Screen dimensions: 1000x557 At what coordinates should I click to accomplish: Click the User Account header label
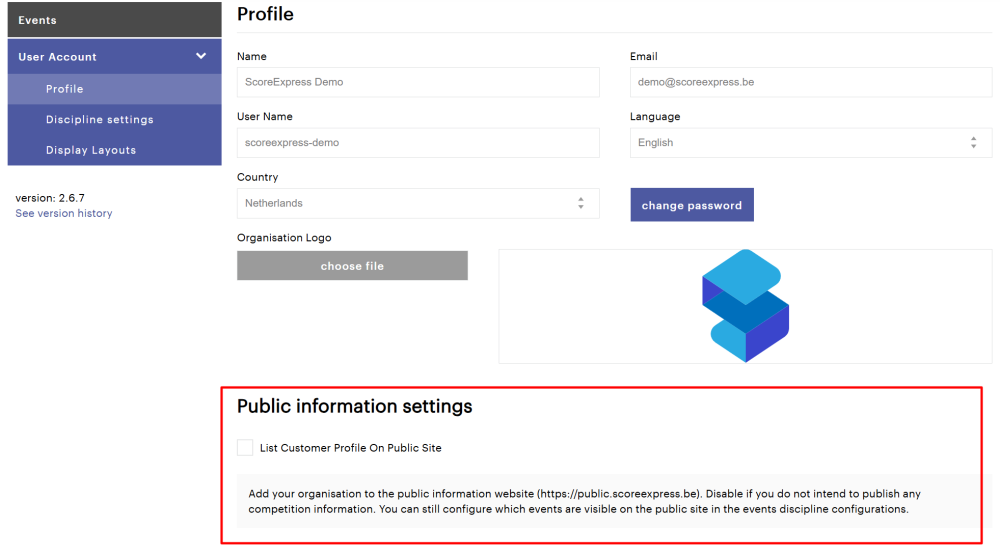pos(58,57)
